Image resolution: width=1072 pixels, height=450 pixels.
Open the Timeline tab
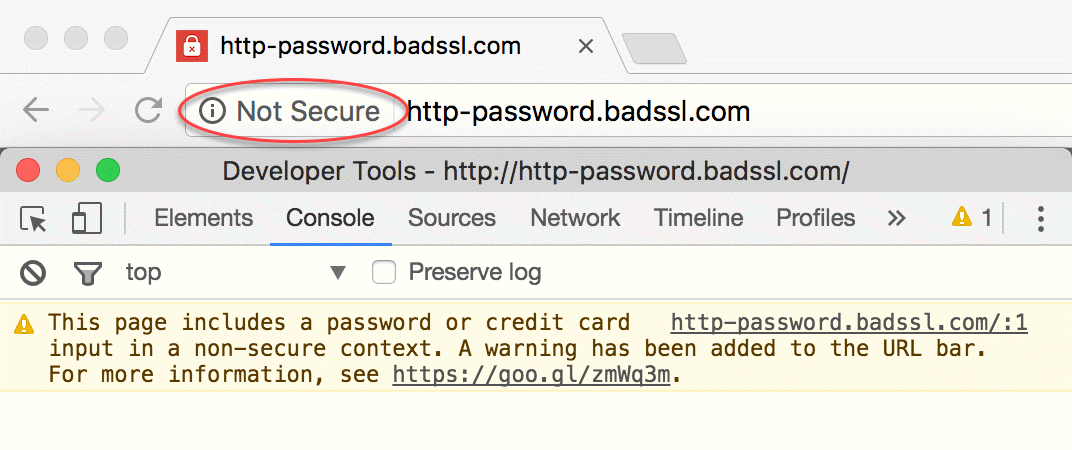[698, 218]
